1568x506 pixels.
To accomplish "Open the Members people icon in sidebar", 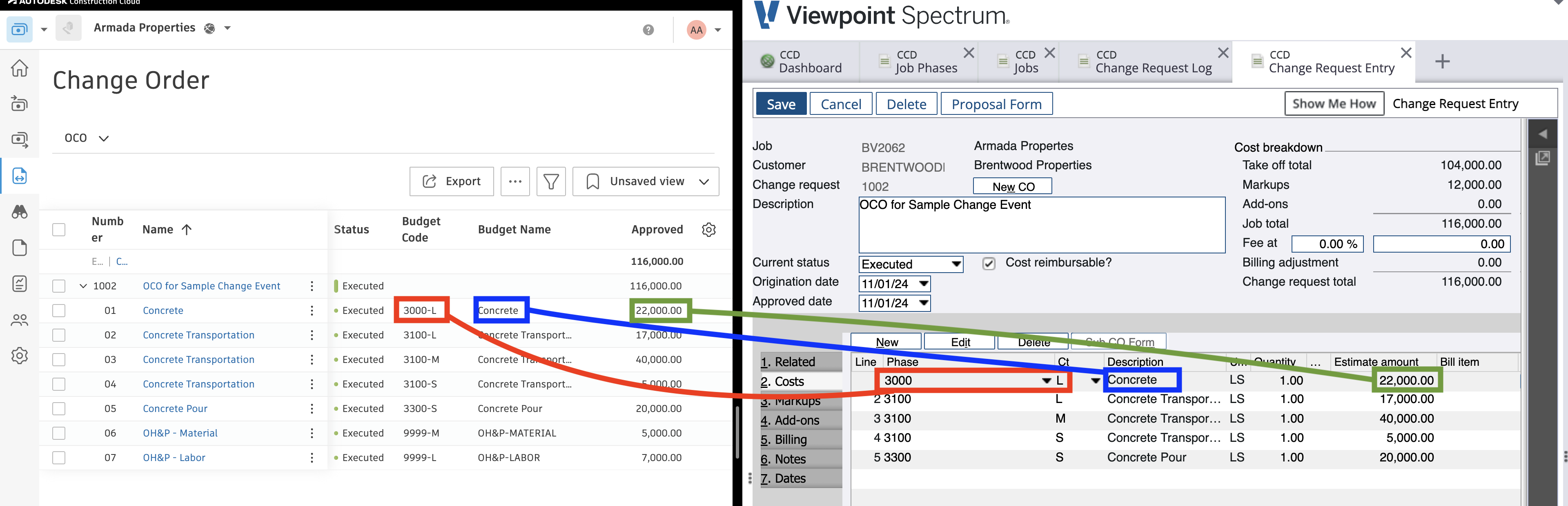I will point(20,320).
